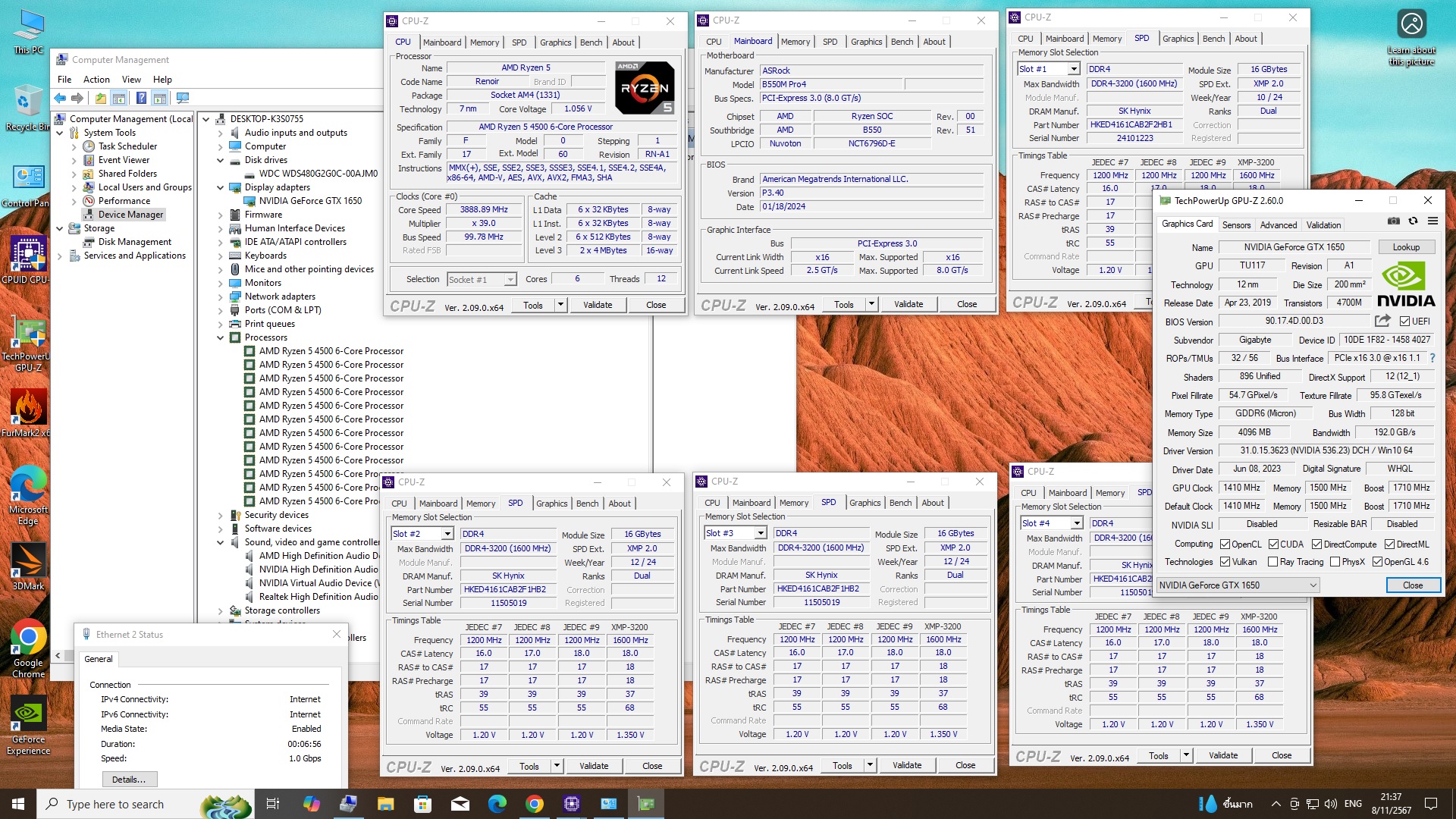The width and height of the screenshot is (1456, 819).
Task: Toggle DirectCompute checkbox in GPU-Z
Action: [1317, 544]
